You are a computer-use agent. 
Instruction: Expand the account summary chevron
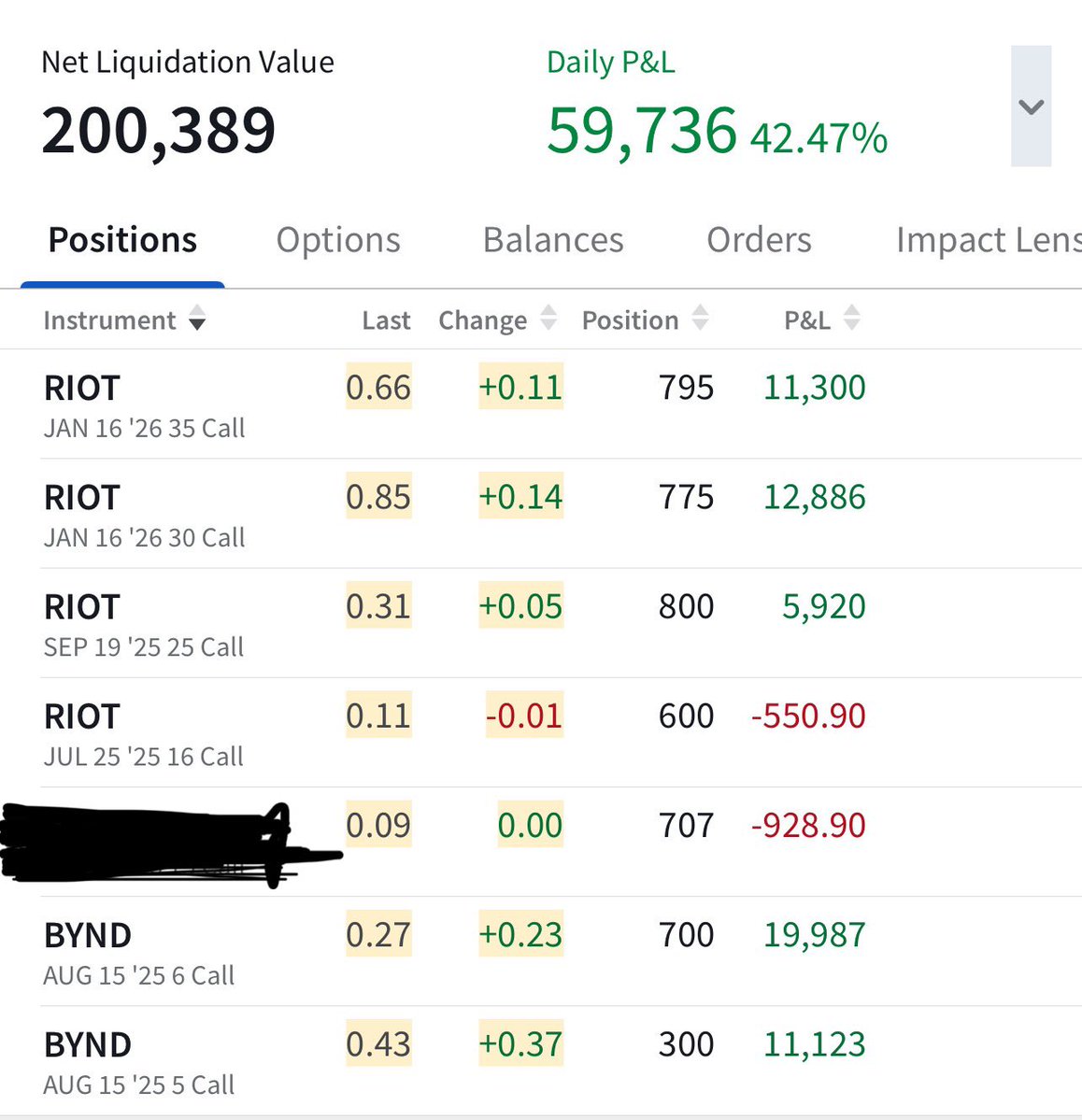click(x=1031, y=106)
